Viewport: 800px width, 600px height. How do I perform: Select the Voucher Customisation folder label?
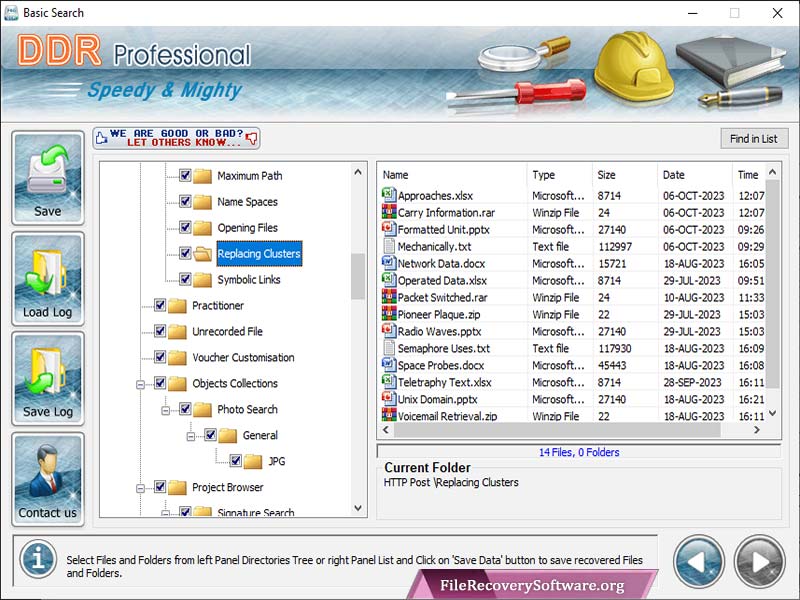point(243,358)
